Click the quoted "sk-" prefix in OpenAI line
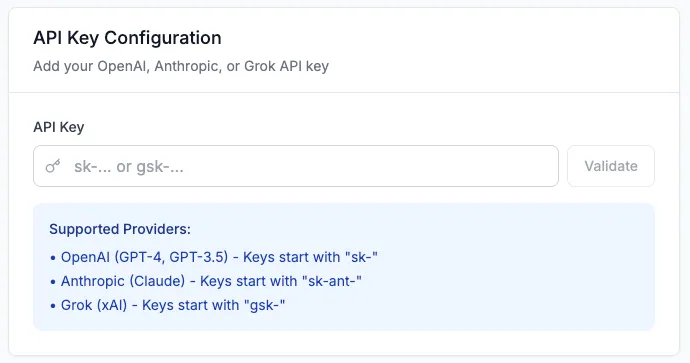The image size is (690, 363). (362, 257)
